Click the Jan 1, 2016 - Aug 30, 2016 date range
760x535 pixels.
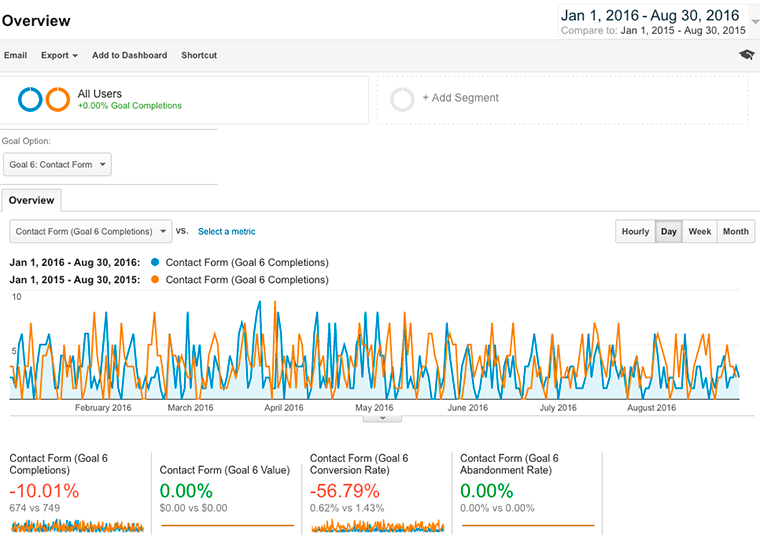point(650,16)
